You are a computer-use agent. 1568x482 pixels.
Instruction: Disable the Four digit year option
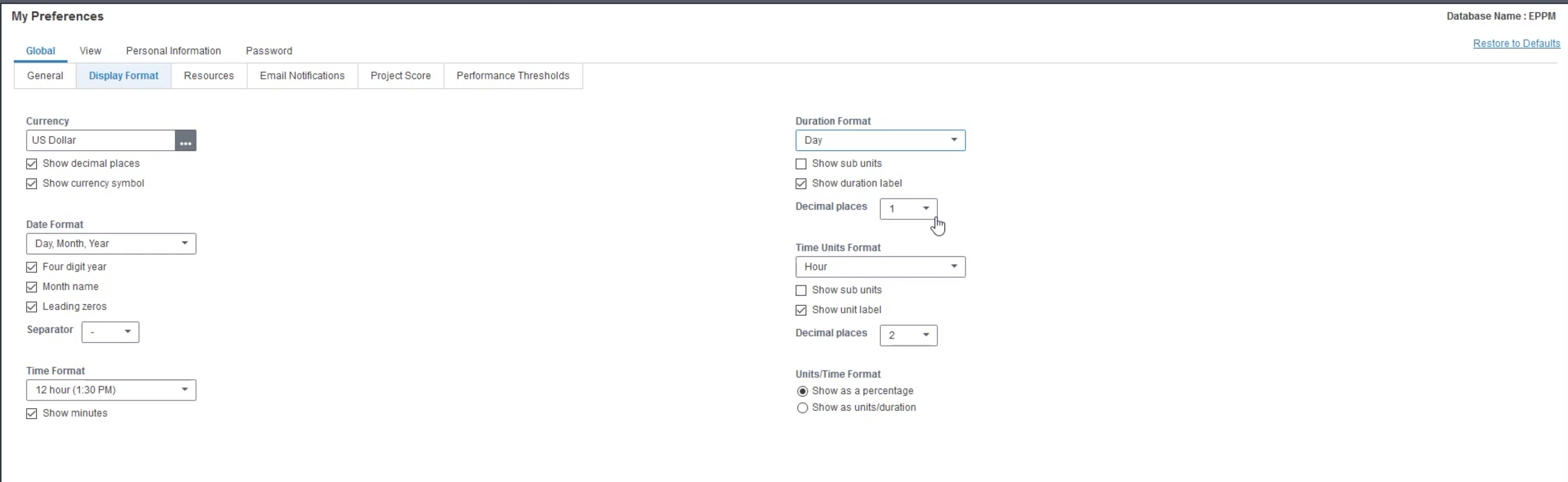32,267
